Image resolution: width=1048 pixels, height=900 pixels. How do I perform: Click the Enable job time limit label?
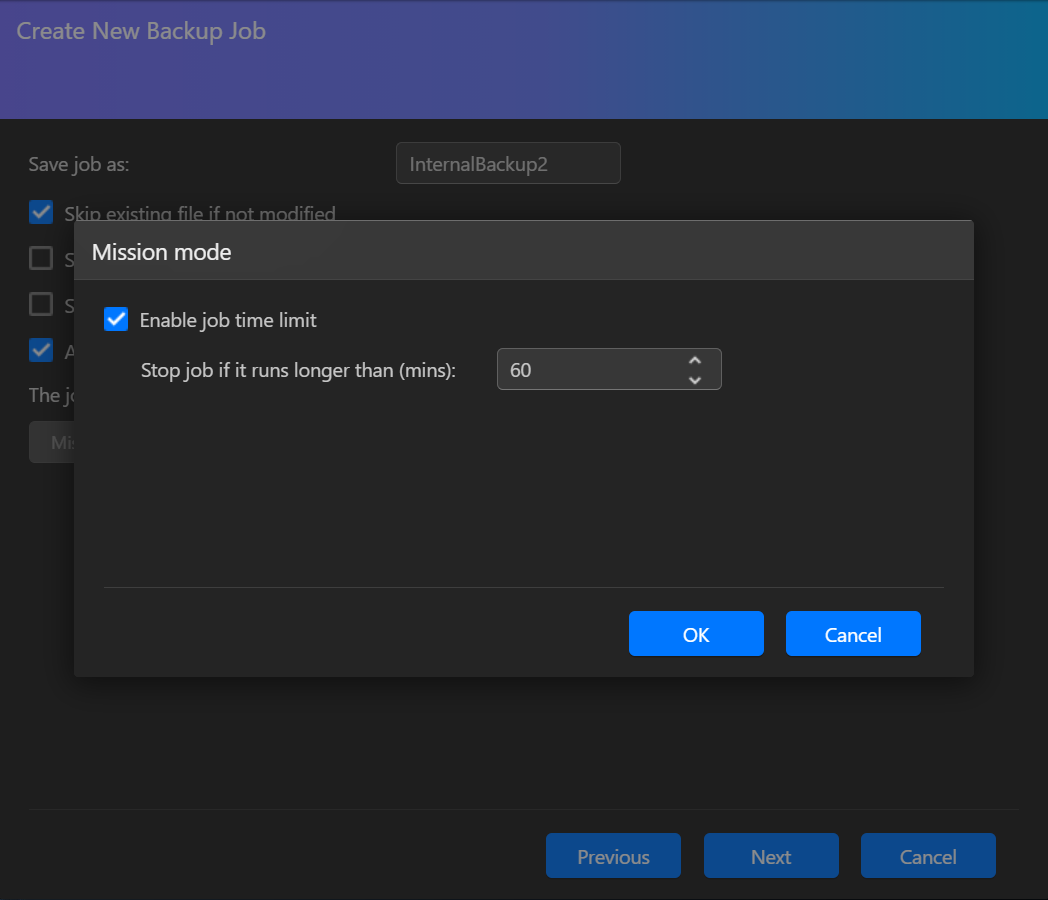click(x=228, y=320)
